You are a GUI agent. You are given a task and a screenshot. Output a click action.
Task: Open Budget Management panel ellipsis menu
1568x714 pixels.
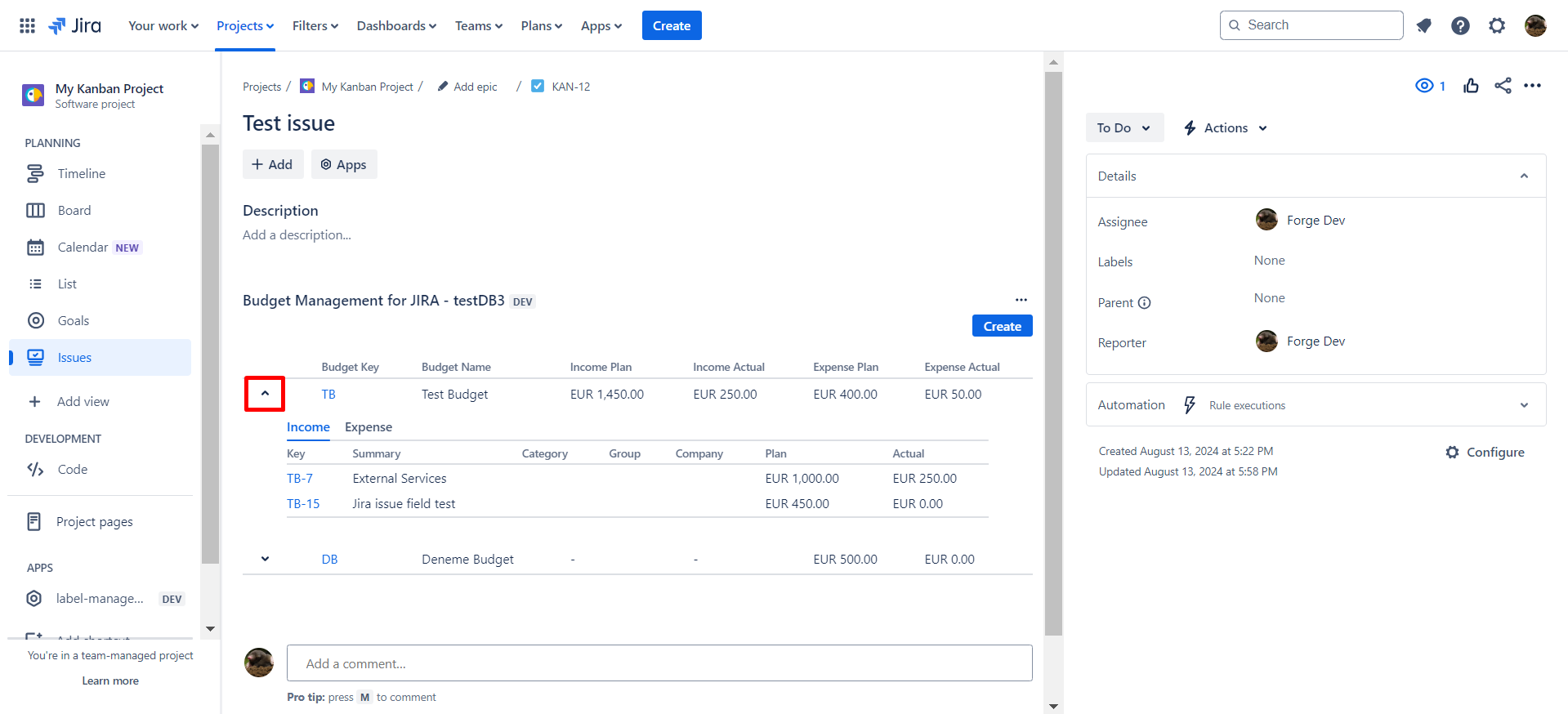click(1021, 300)
